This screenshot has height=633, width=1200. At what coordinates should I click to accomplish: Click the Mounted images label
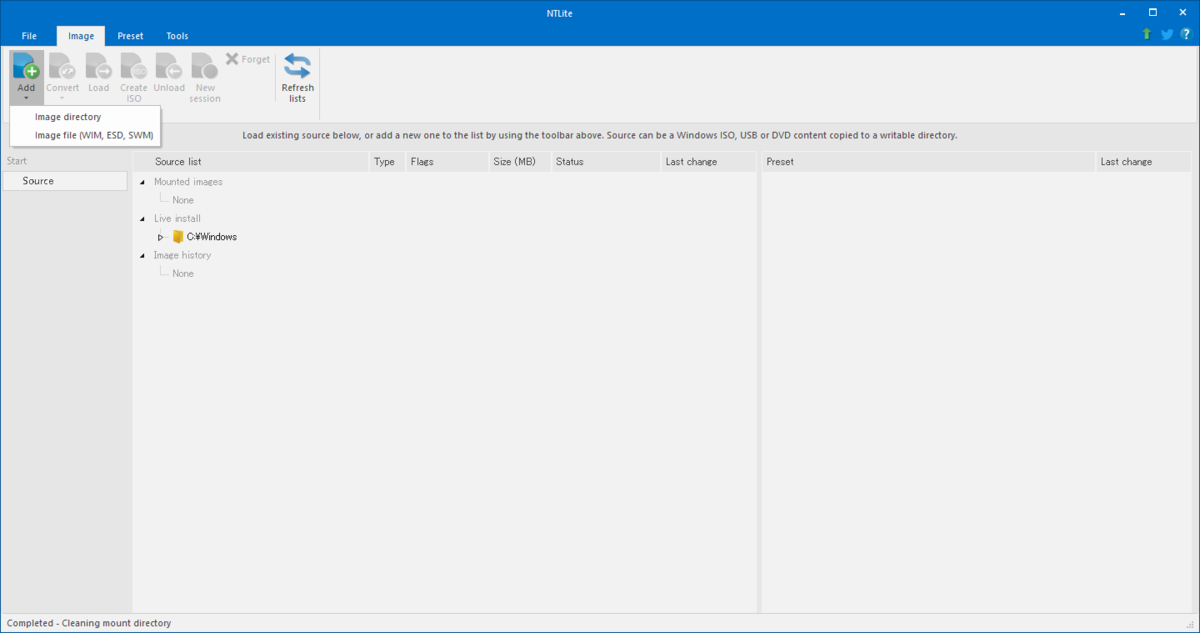188,182
